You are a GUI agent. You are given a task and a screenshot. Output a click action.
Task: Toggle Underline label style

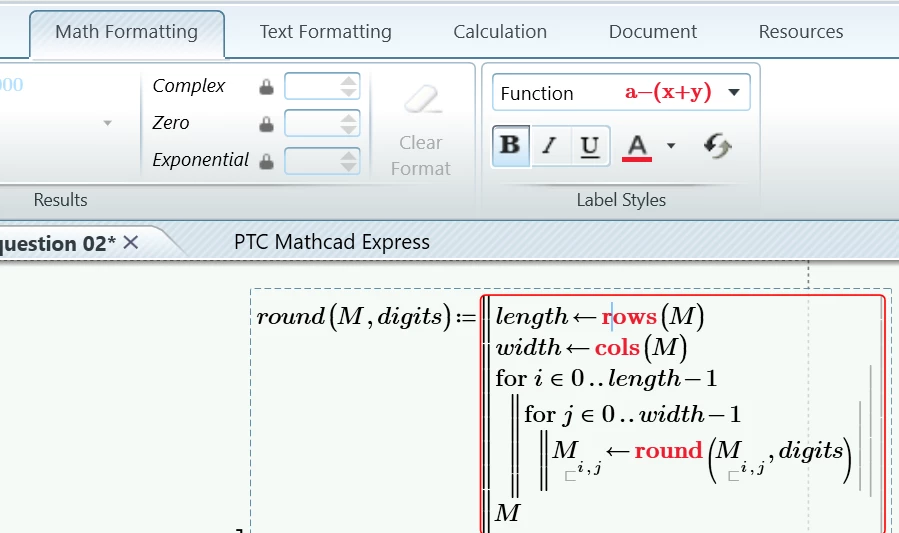pyautogui.click(x=589, y=146)
